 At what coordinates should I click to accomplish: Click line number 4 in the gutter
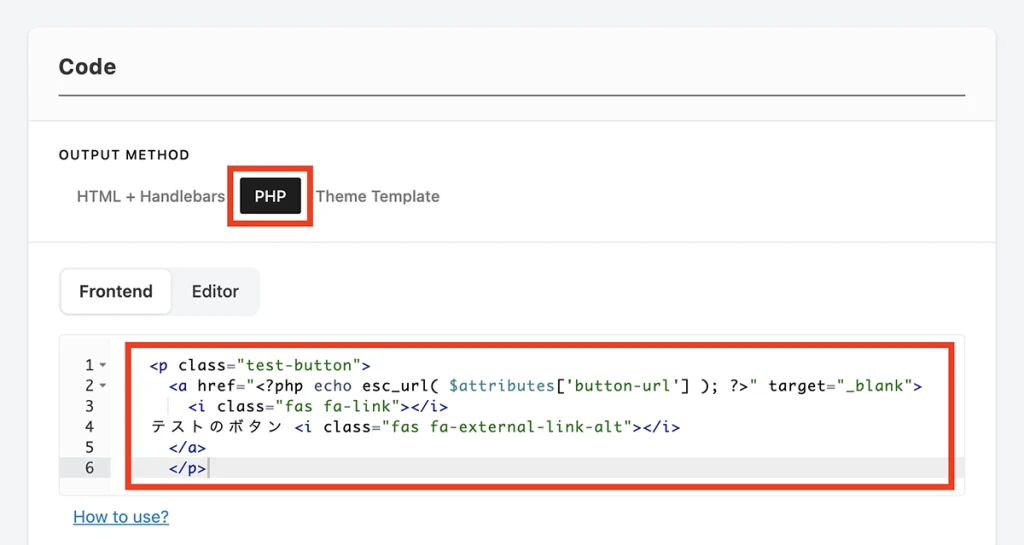click(90, 427)
